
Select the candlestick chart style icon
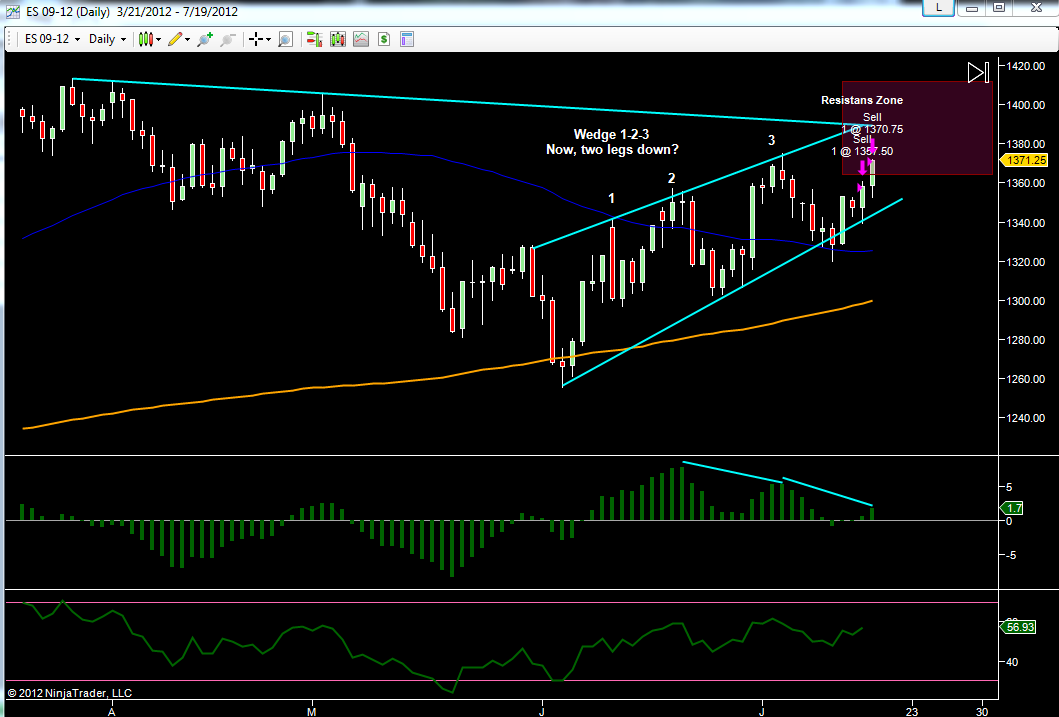point(145,39)
